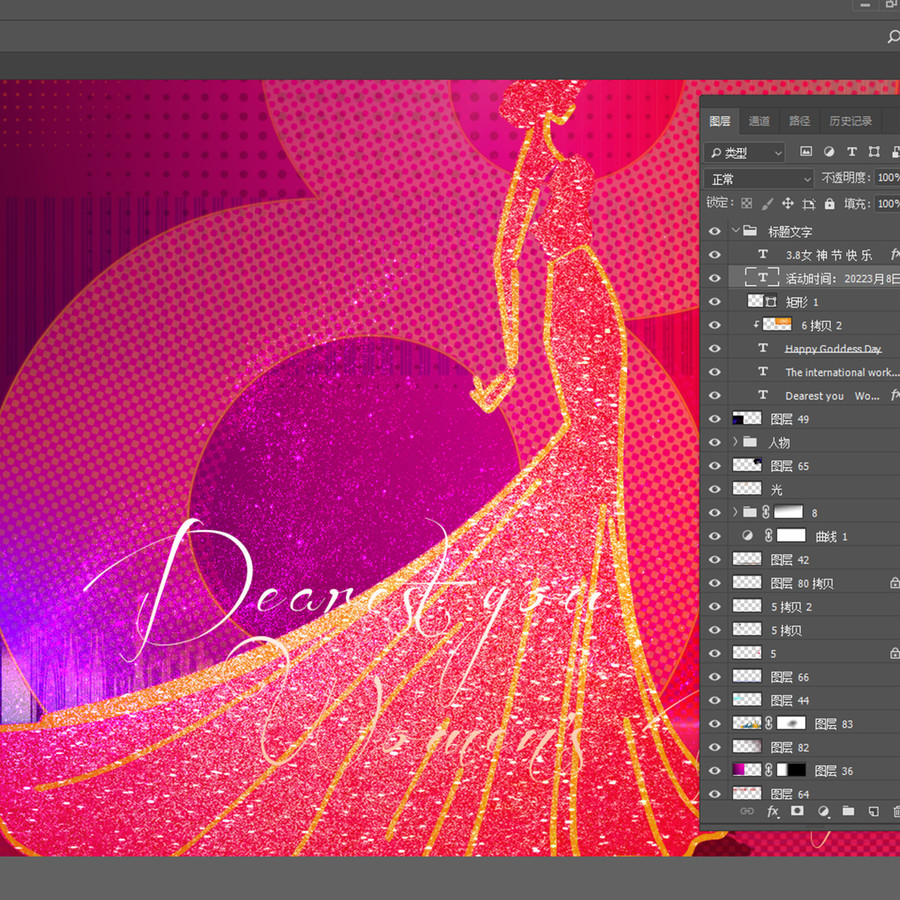Expand the 人物 group

(735, 442)
